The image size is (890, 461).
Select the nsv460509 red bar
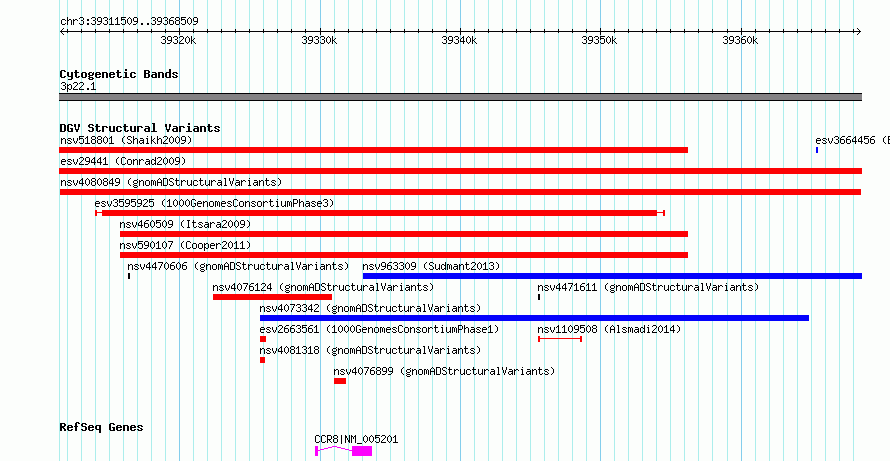point(404,234)
